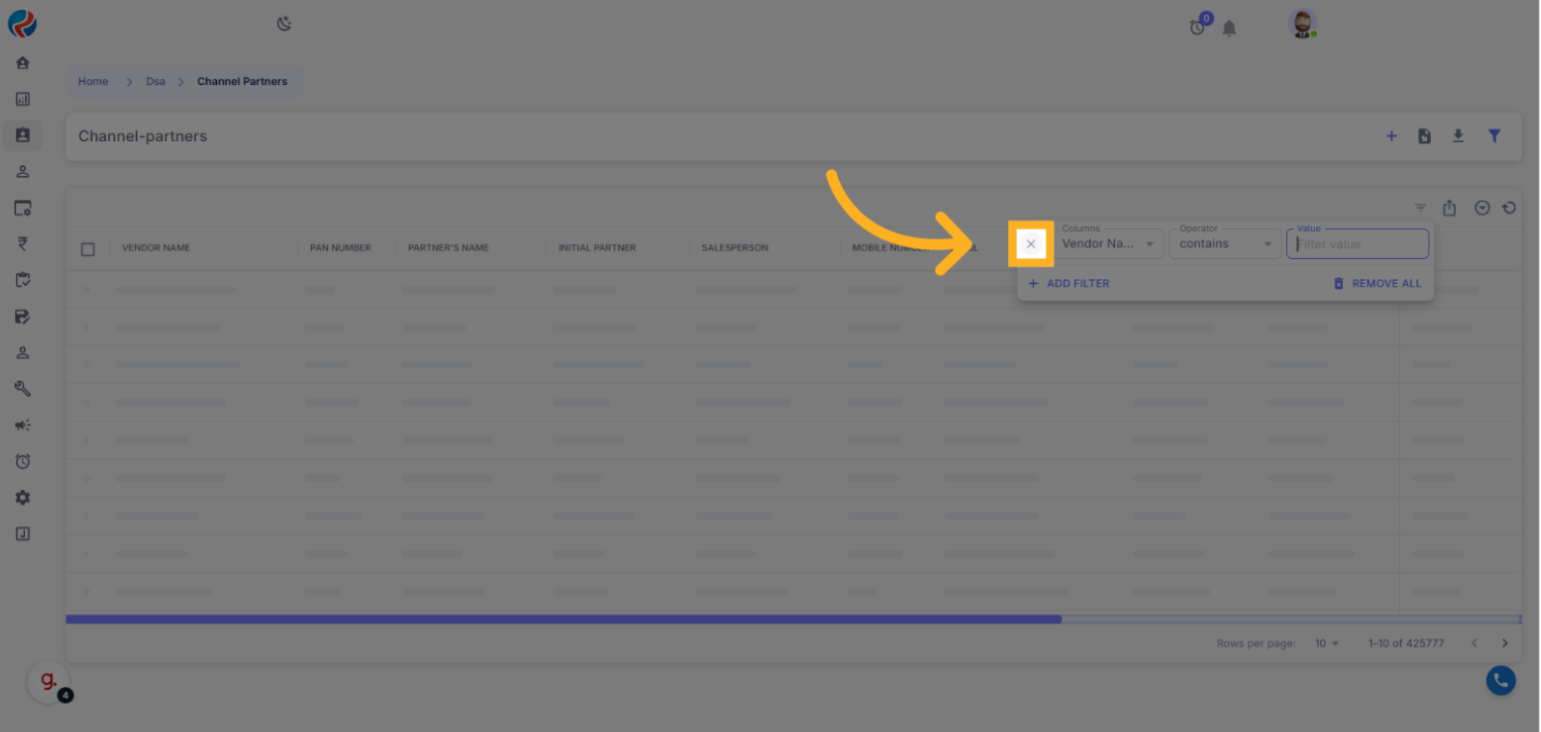Click the X to delete the filter row
The image size is (1541, 732).
pos(1030,244)
